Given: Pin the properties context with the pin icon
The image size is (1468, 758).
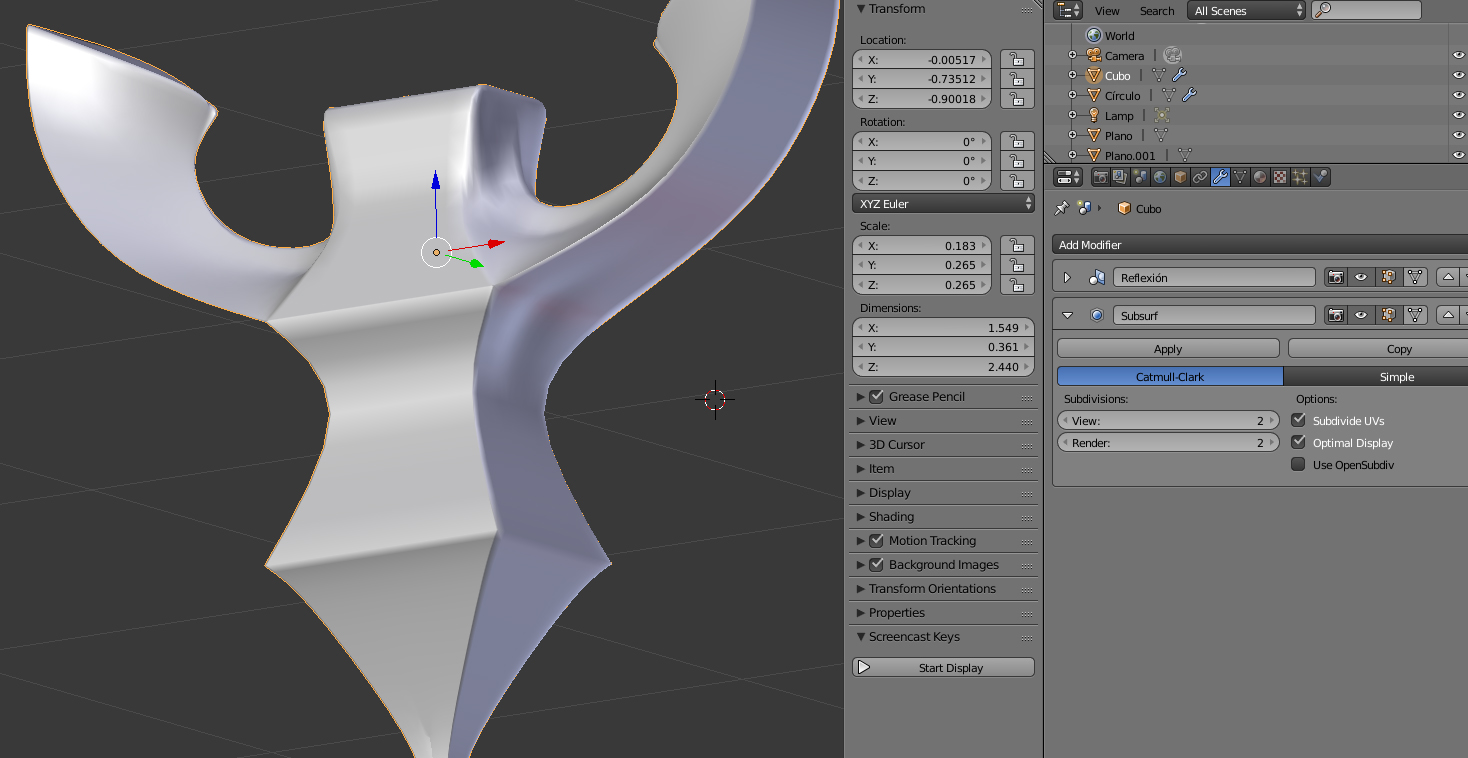Looking at the screenshot, I should click(1062, 208).
